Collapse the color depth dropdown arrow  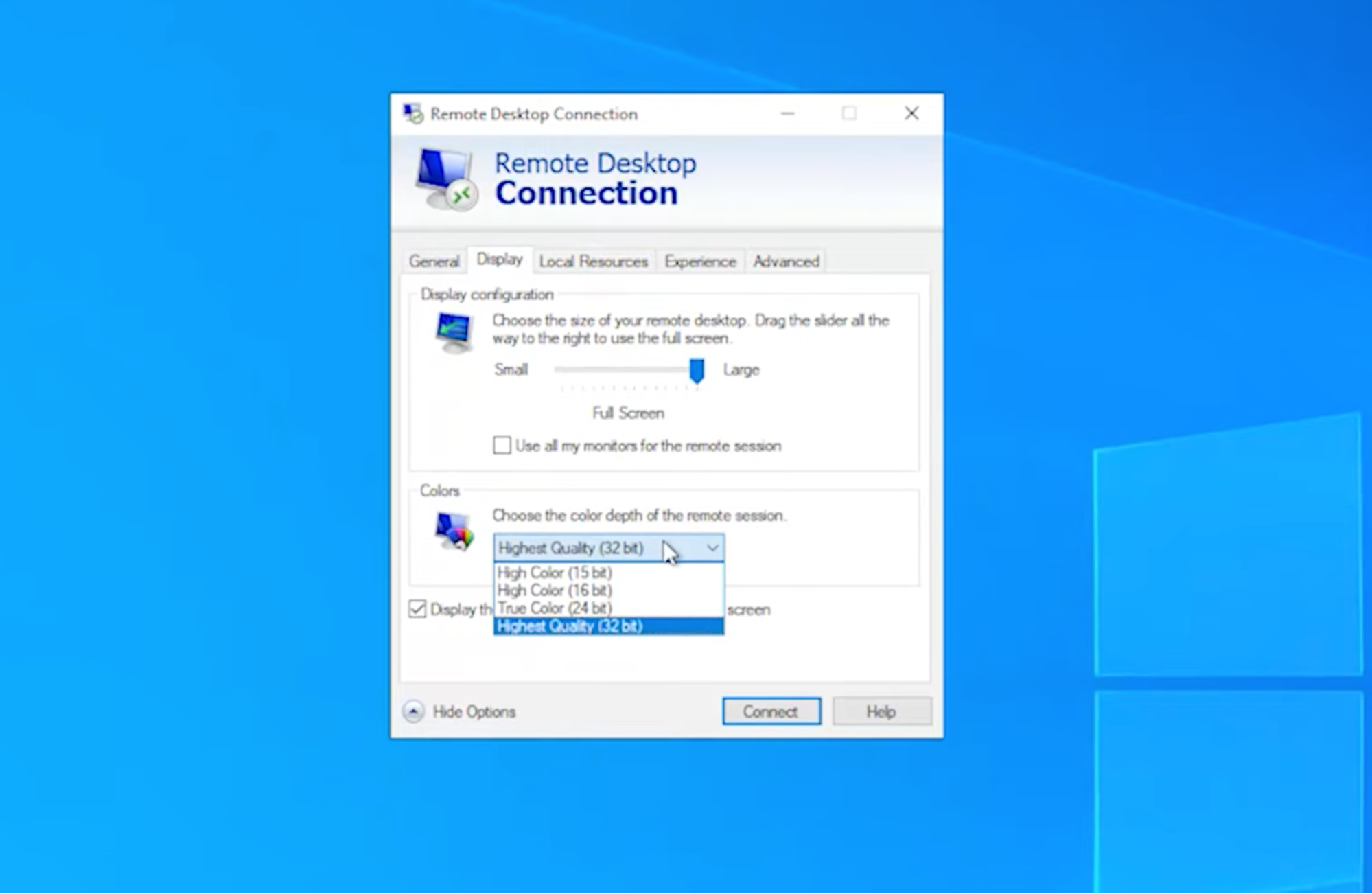coord(712,548)
